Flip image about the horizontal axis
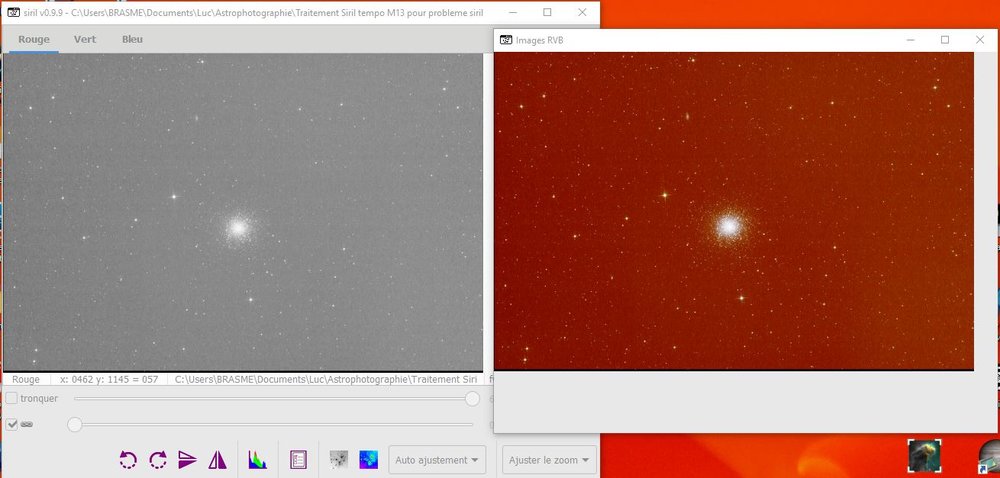1000x478 pixels. [x=188, y=460]
